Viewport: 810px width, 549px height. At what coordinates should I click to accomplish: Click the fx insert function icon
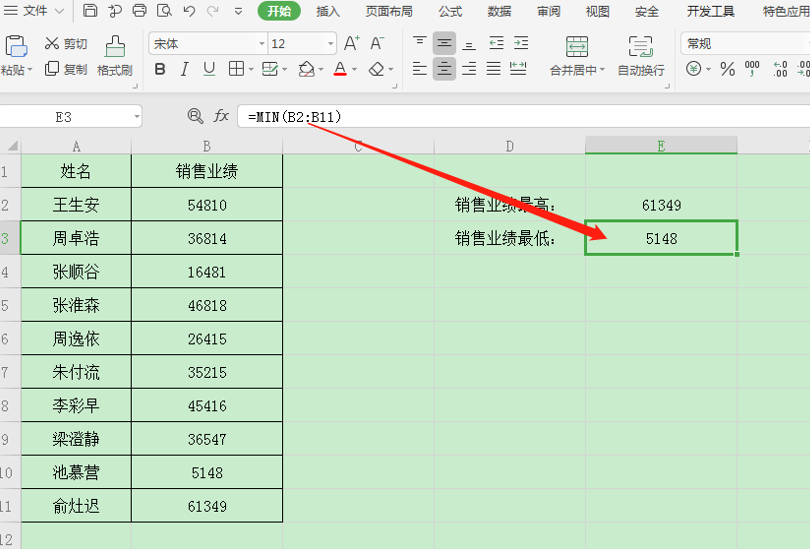tap(221, 116)
